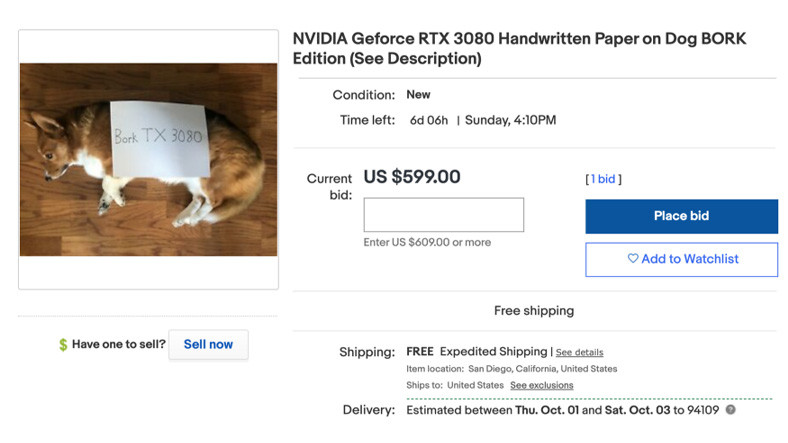Click into the bid amount input field
The height and width of the screenshot is (443, 788).
(443, 215)
